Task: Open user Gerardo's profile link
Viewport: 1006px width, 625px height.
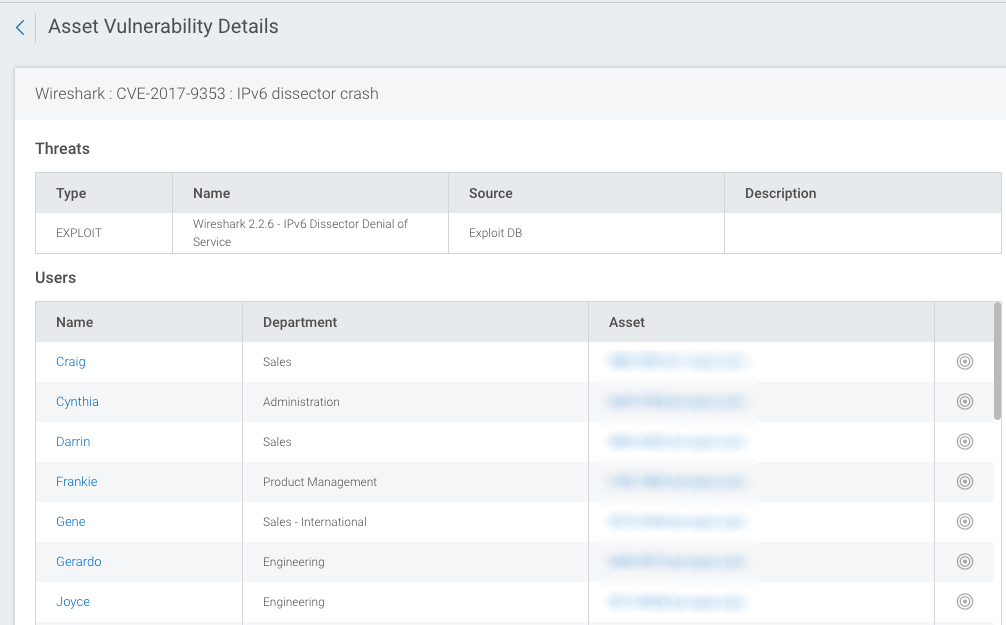Action: (78, 562)
